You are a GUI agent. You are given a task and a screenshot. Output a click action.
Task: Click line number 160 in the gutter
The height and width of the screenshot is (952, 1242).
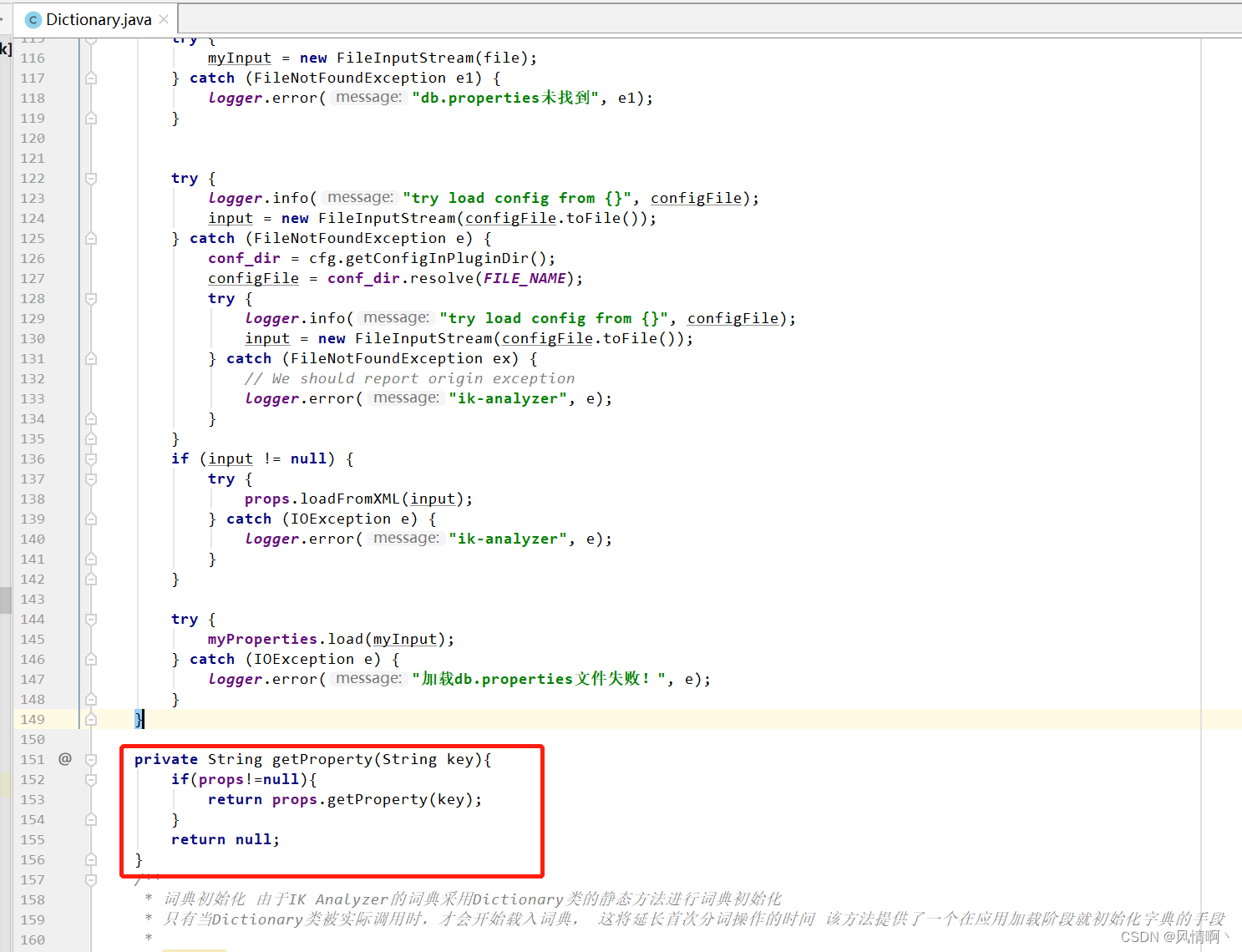[33, 939]
